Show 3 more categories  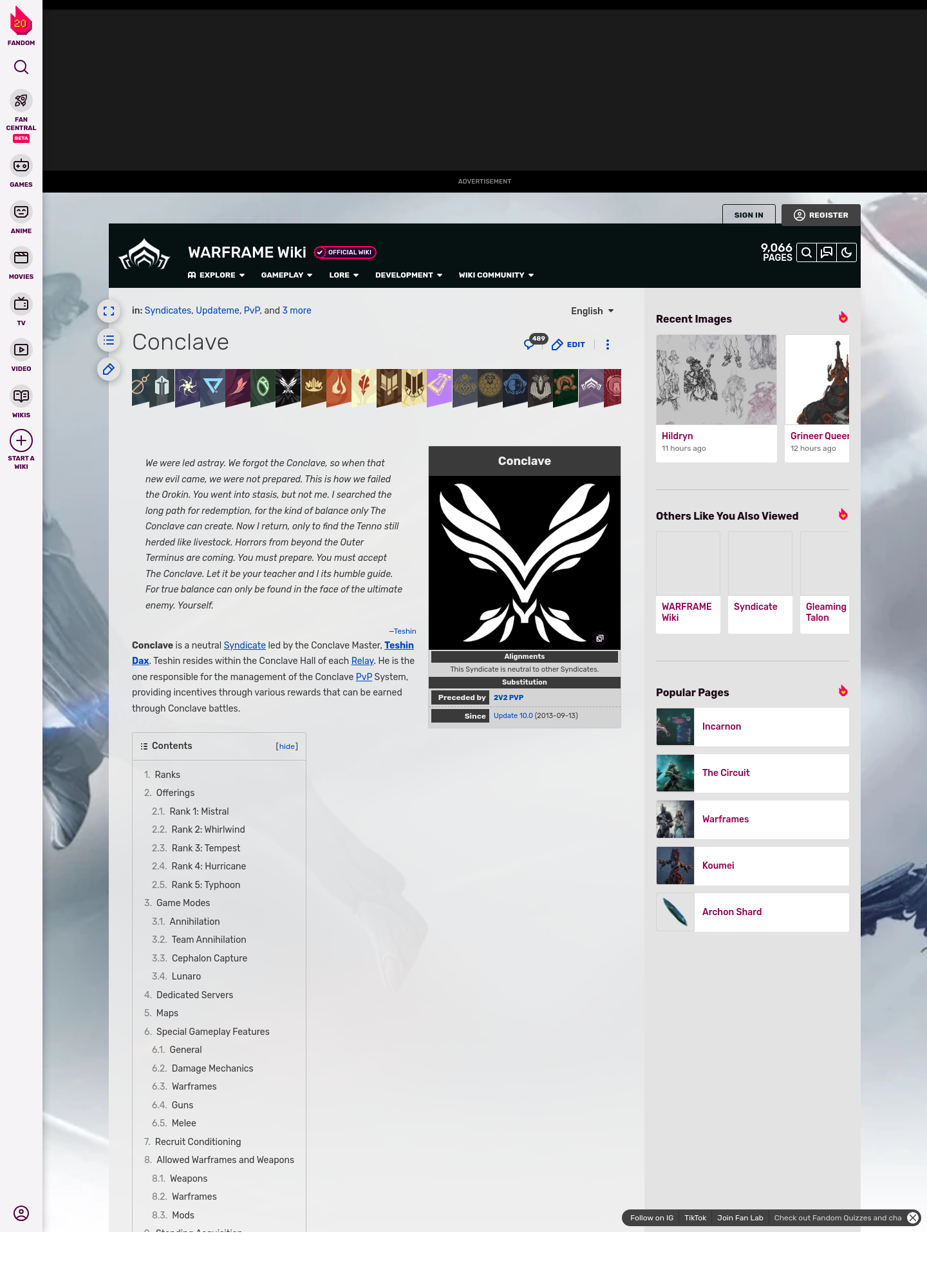[297, 310]
